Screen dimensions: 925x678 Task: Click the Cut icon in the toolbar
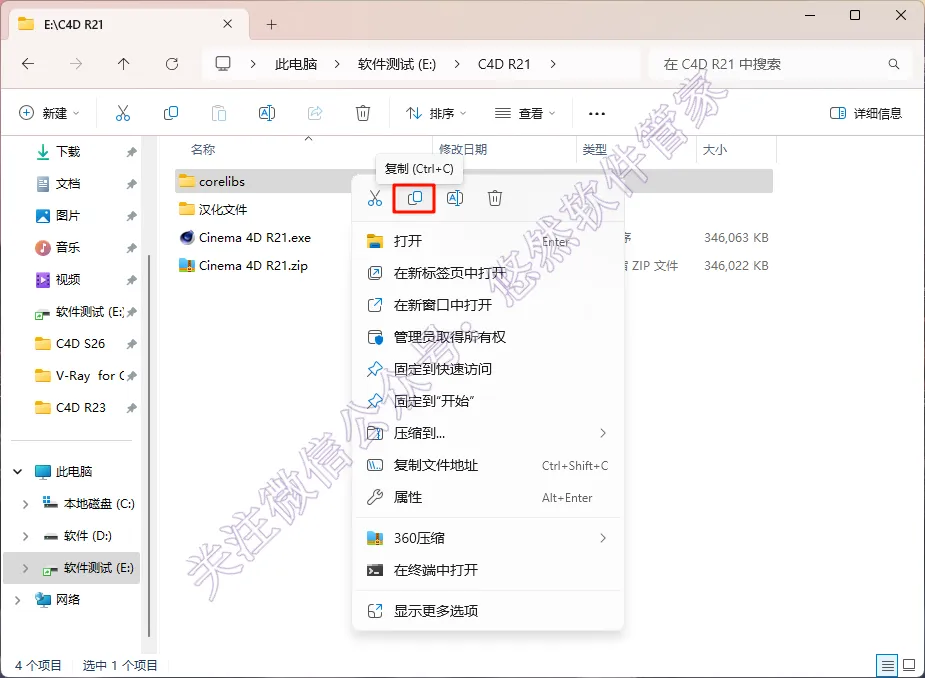point(123,113)
